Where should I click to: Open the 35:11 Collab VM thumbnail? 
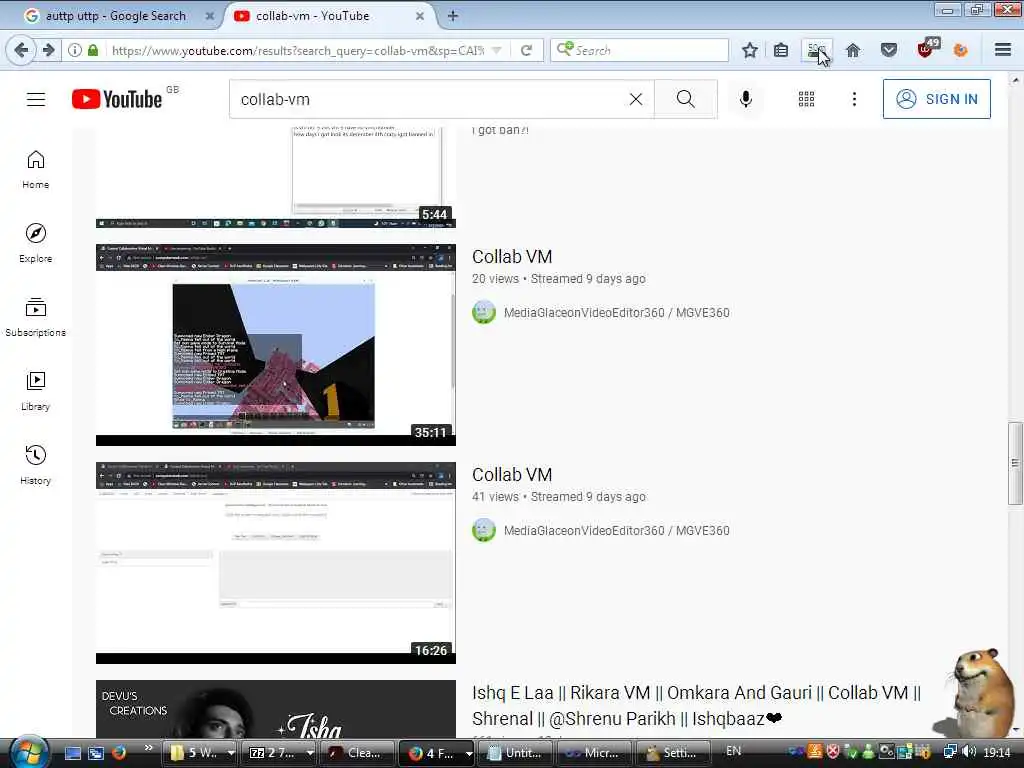[x=276, y=345]
